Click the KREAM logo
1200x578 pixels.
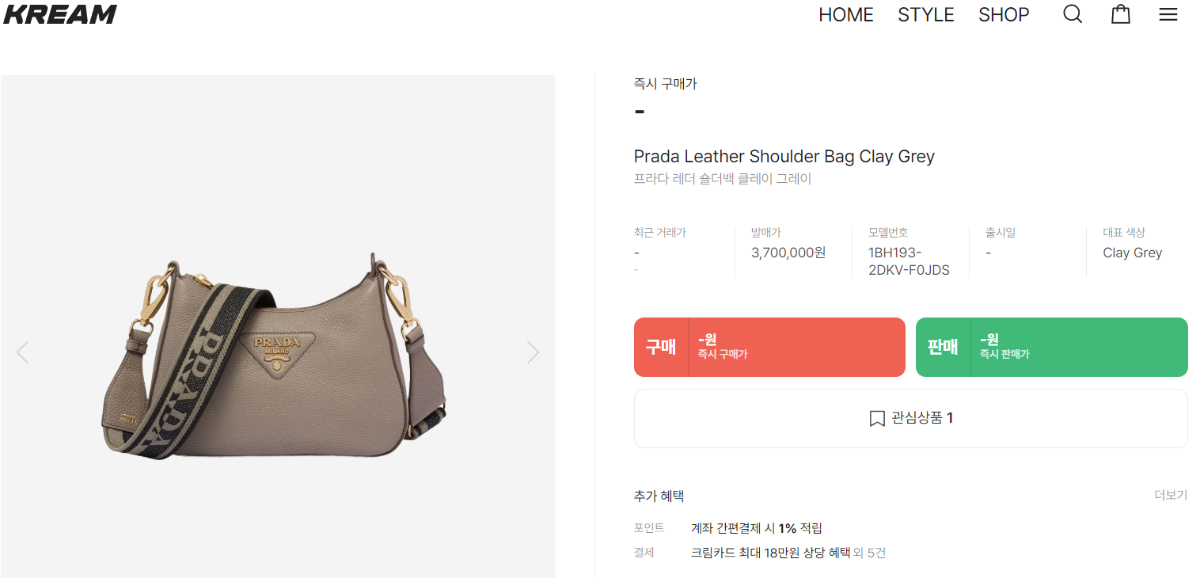60,14
